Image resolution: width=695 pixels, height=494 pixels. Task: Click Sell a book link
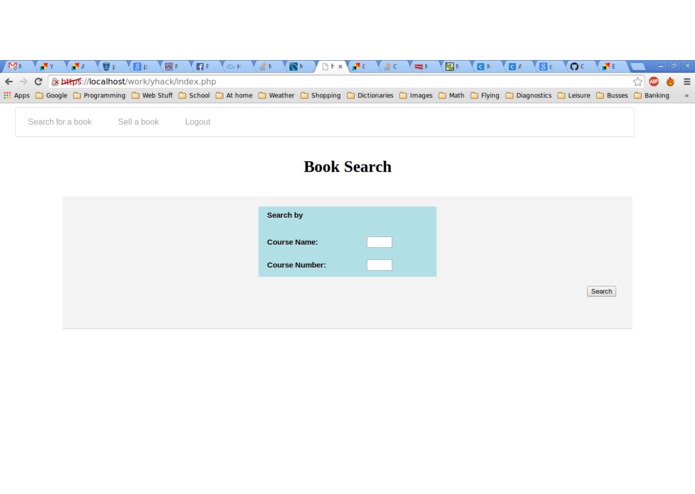click(138, 122)
